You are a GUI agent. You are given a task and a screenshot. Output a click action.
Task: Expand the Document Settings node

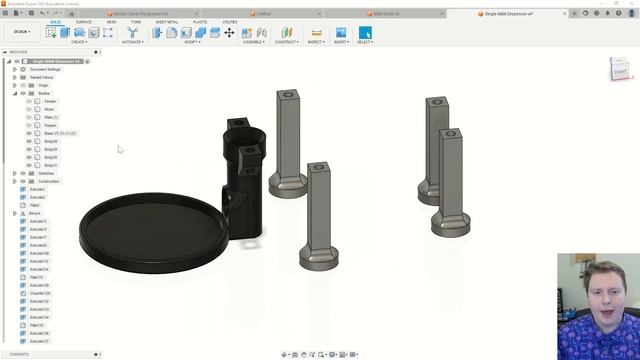click(x=15, y=69)
